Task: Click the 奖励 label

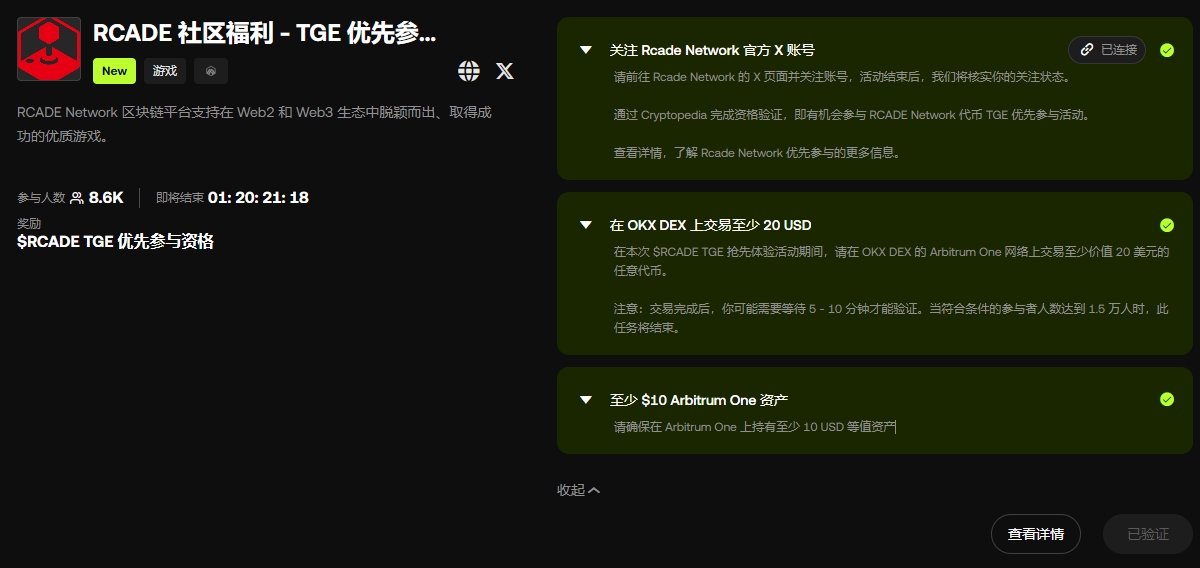Action: 29,223
